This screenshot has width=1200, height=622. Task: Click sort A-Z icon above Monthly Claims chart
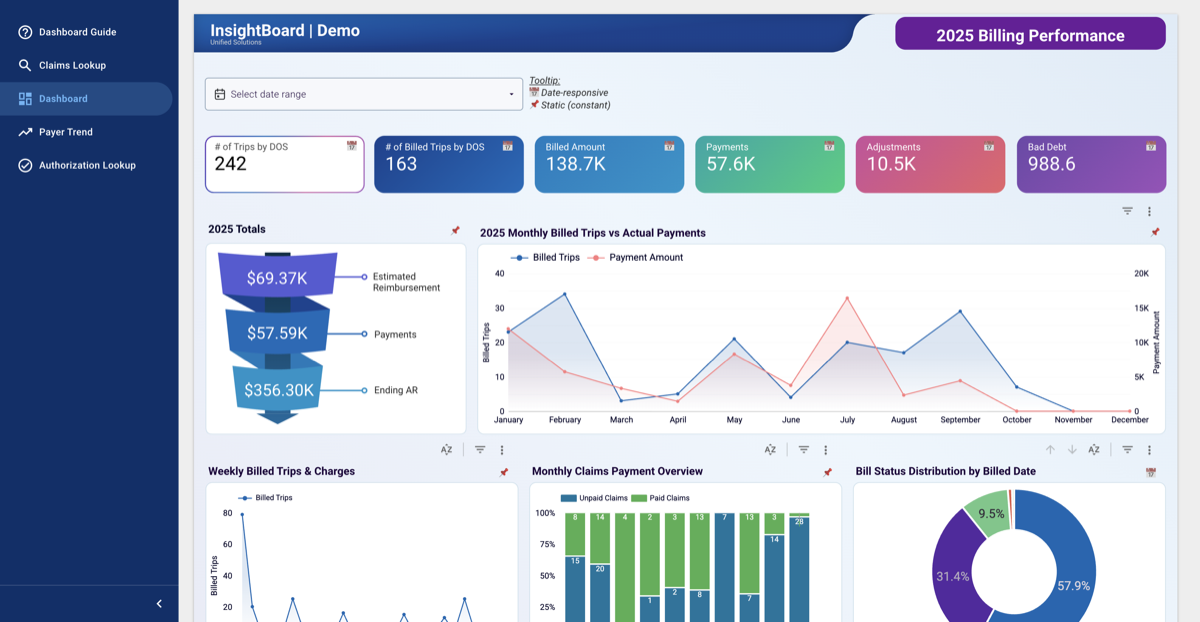coord(770,450)
